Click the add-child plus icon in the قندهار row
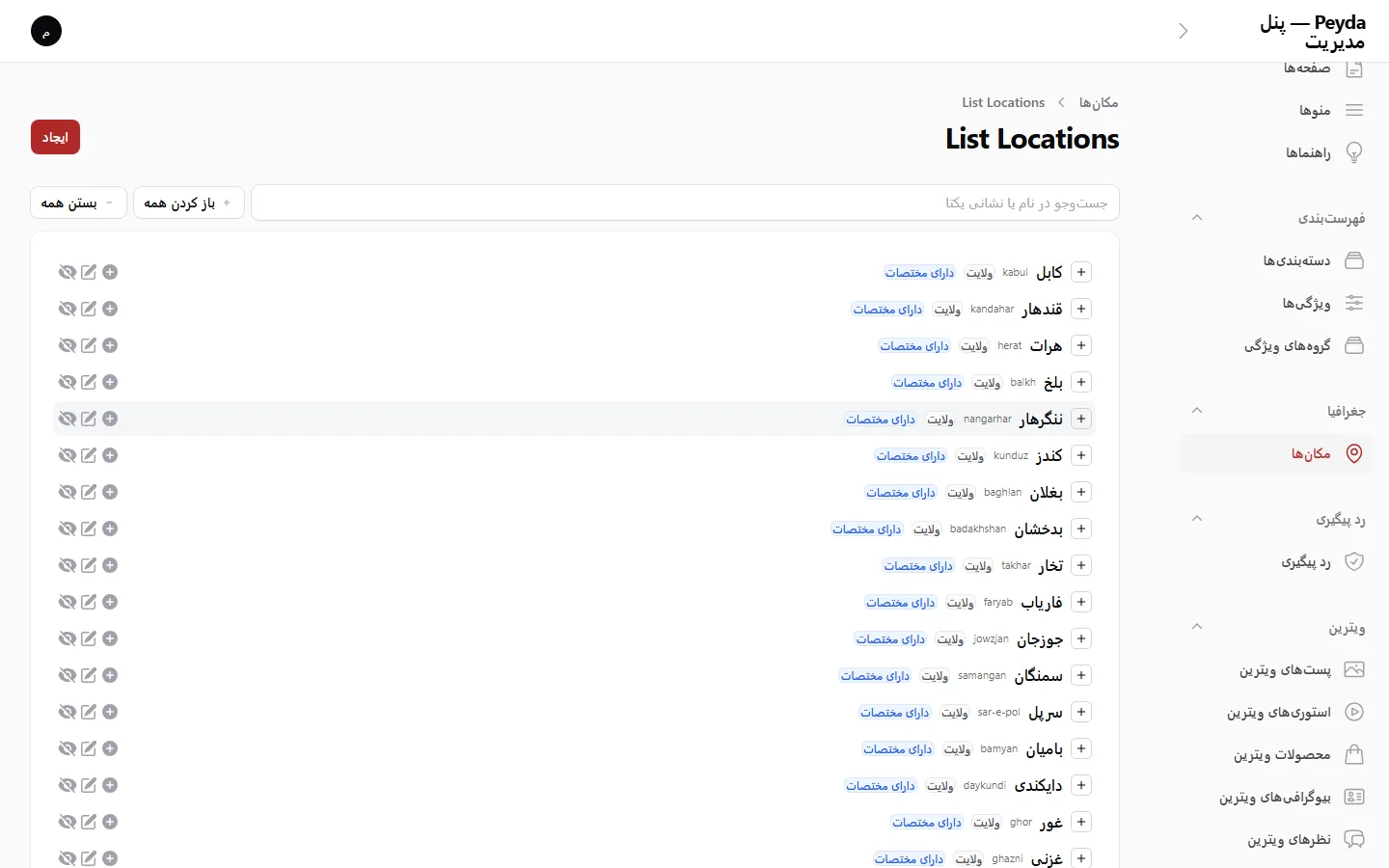The width and height of the screenshot is (1389, 868). point(110,309)
